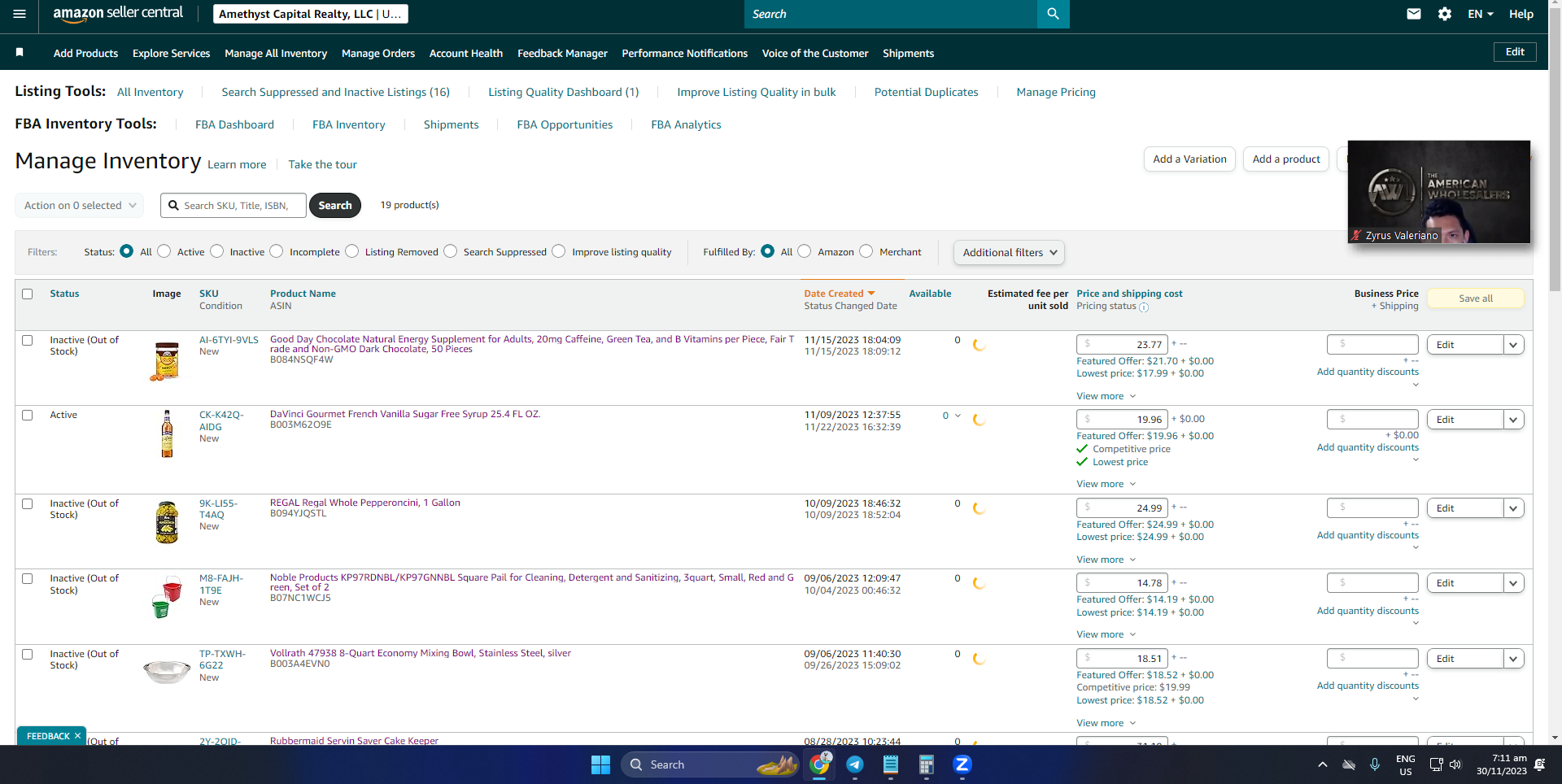
Task: Open Zoom from the taskbar
Action: point(962,764)
